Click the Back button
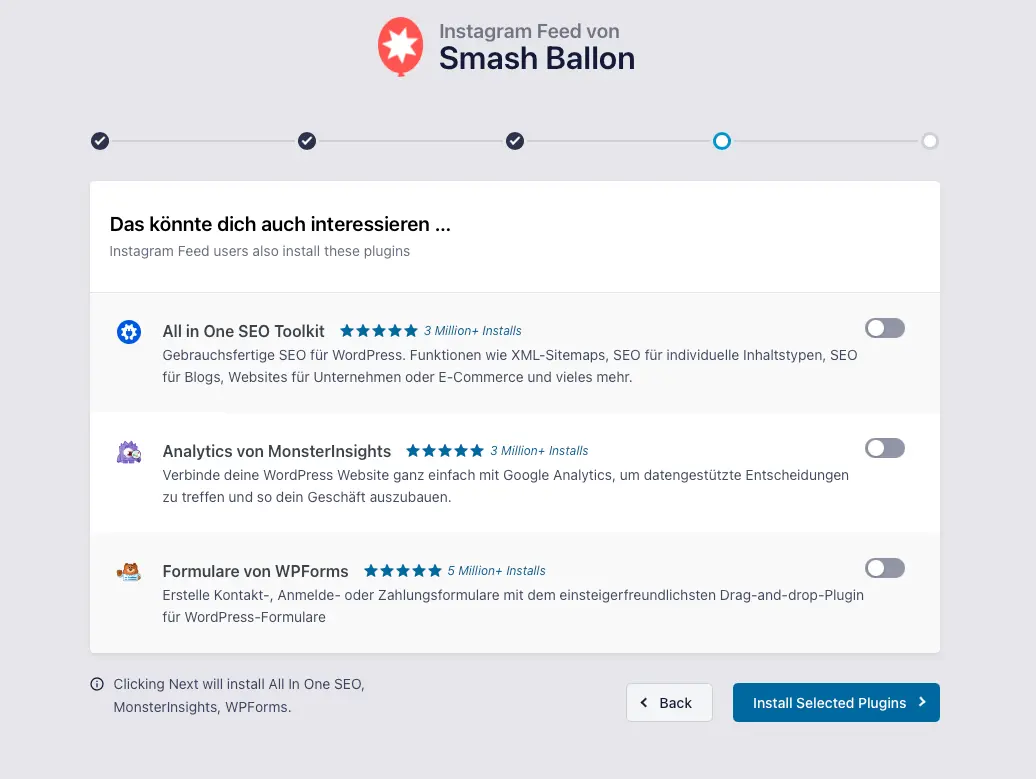 click(669, 703)
